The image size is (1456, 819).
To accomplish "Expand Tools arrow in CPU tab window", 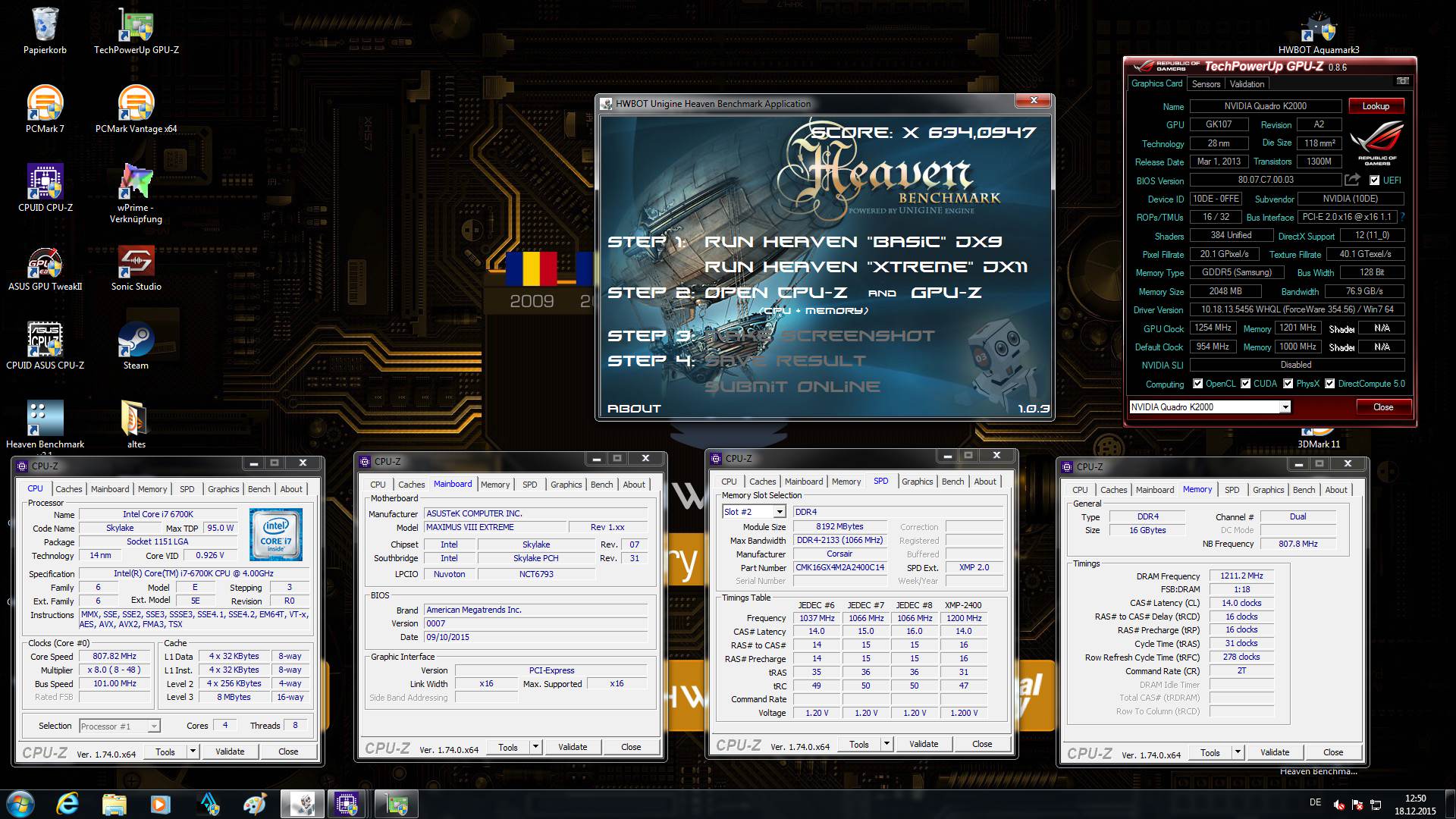I will click(193, 752).
